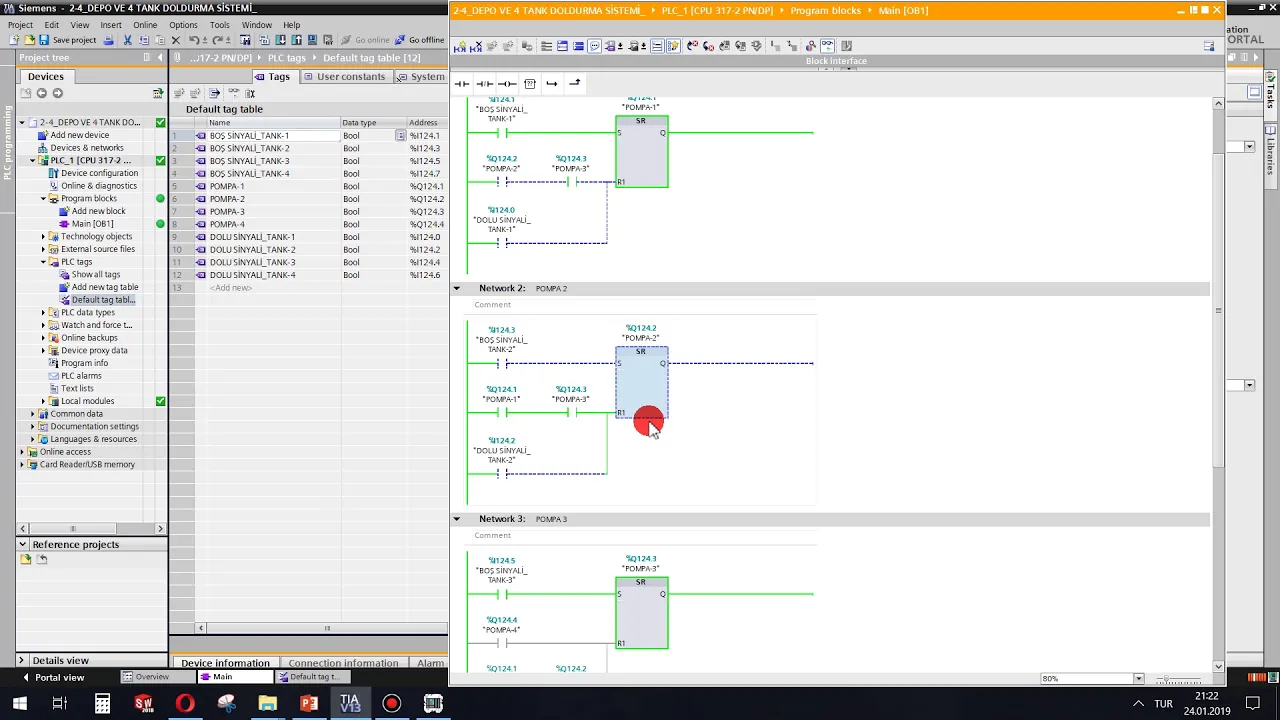Expand the Online access node

pyautogui.click(x=22, y=452)
